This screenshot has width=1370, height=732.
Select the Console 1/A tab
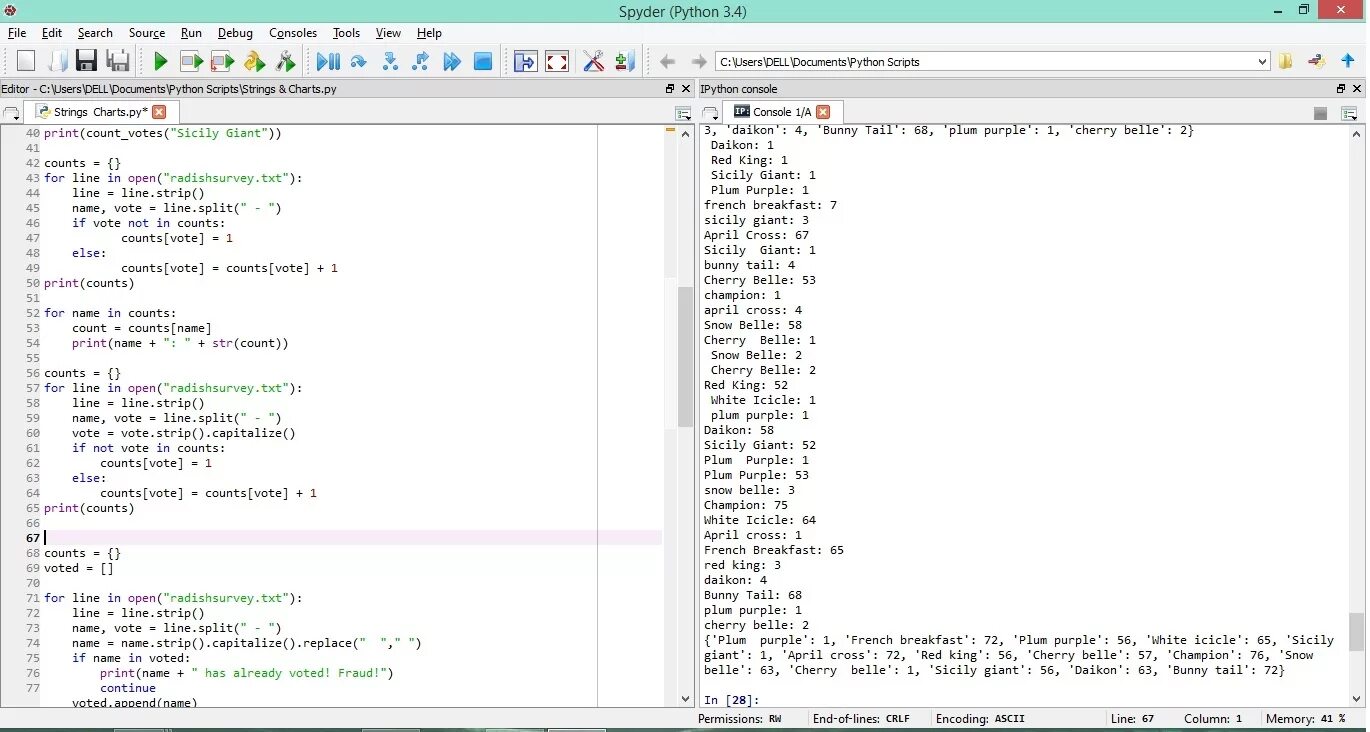(x=782, y=112)
